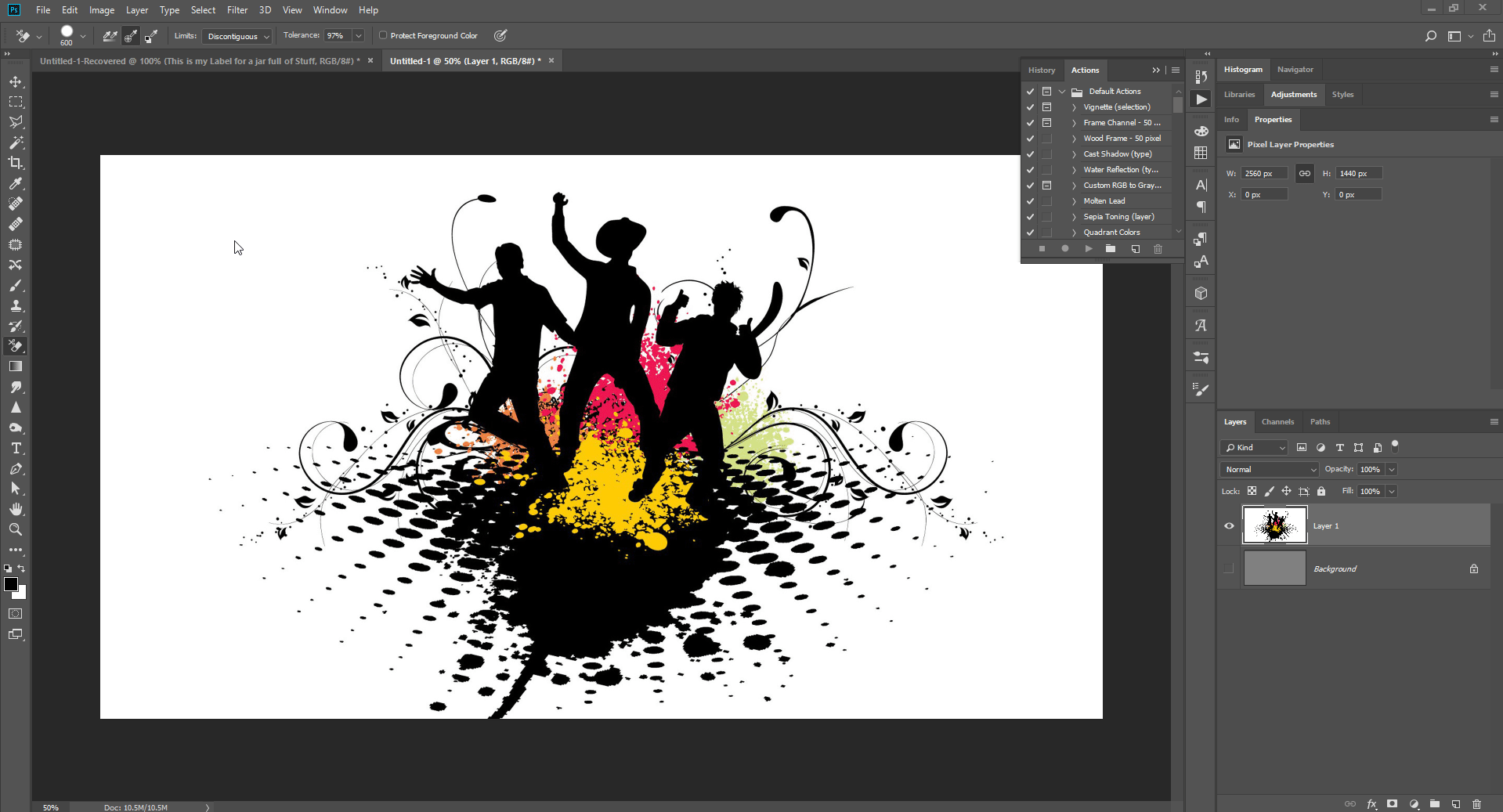
Task: Create a new layer
Action: click(1456, 804)
